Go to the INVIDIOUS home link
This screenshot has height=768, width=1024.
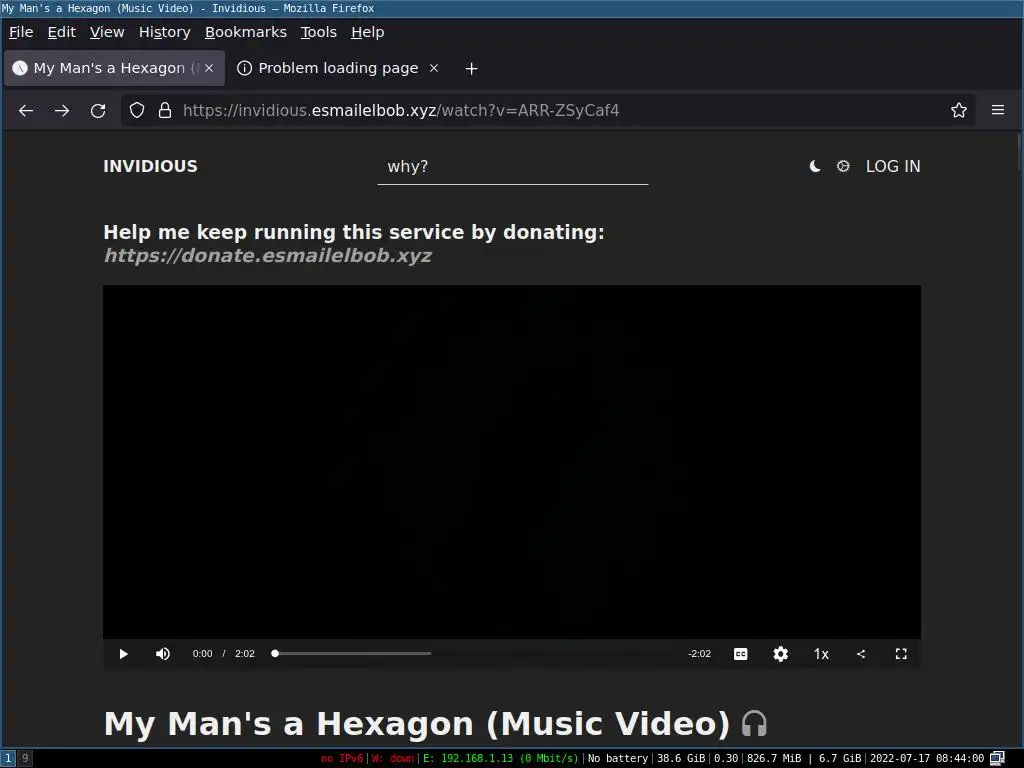click(150, 167)
